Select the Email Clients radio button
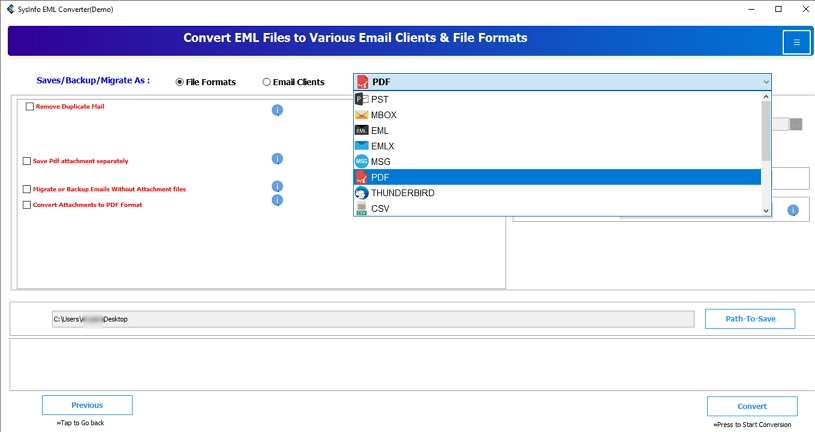Image resolution: width=815 pixels, height=432 pixels. point(266,82)
